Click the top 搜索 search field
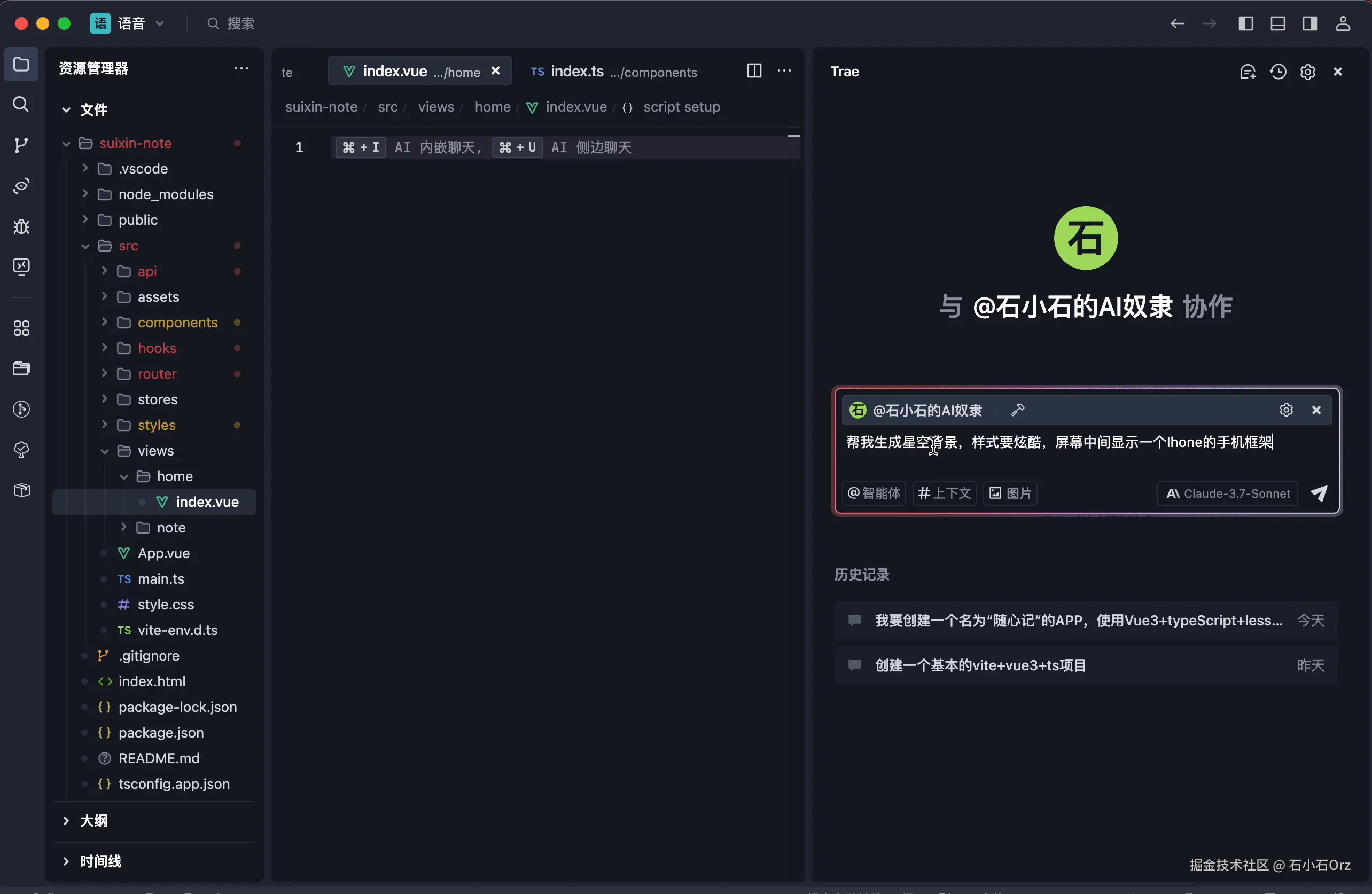The image size is (1372, 894). click(x=240, y=23)
